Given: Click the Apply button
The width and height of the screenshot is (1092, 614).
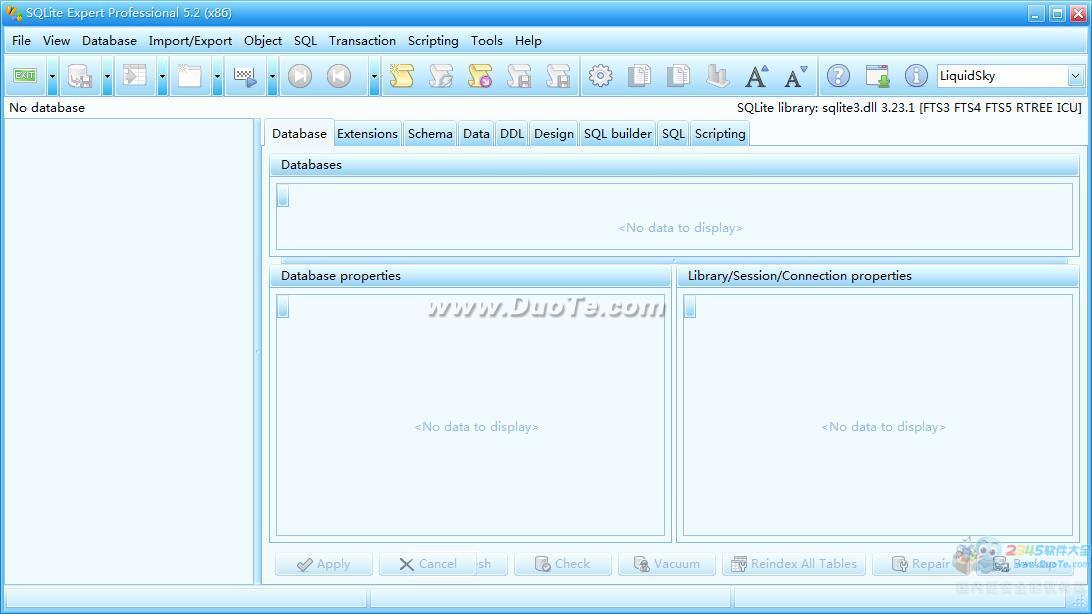Looking at the screenshot, I should (x=324, y=564).
